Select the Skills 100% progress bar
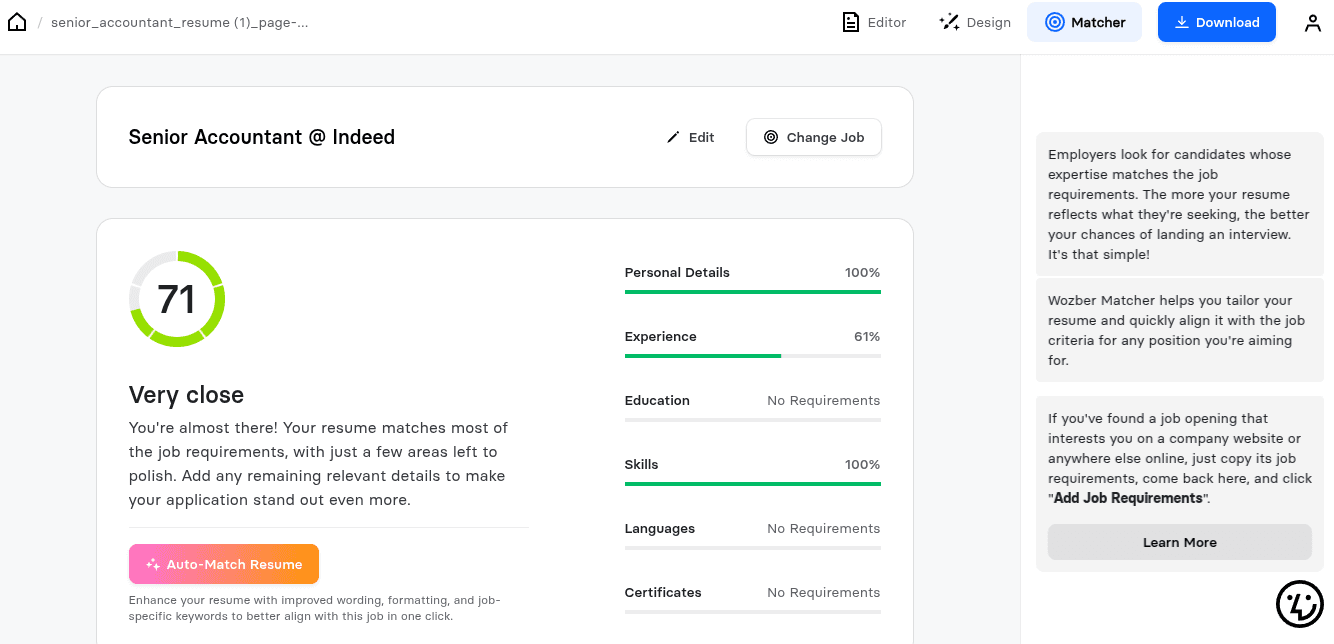 click(753, 484)
